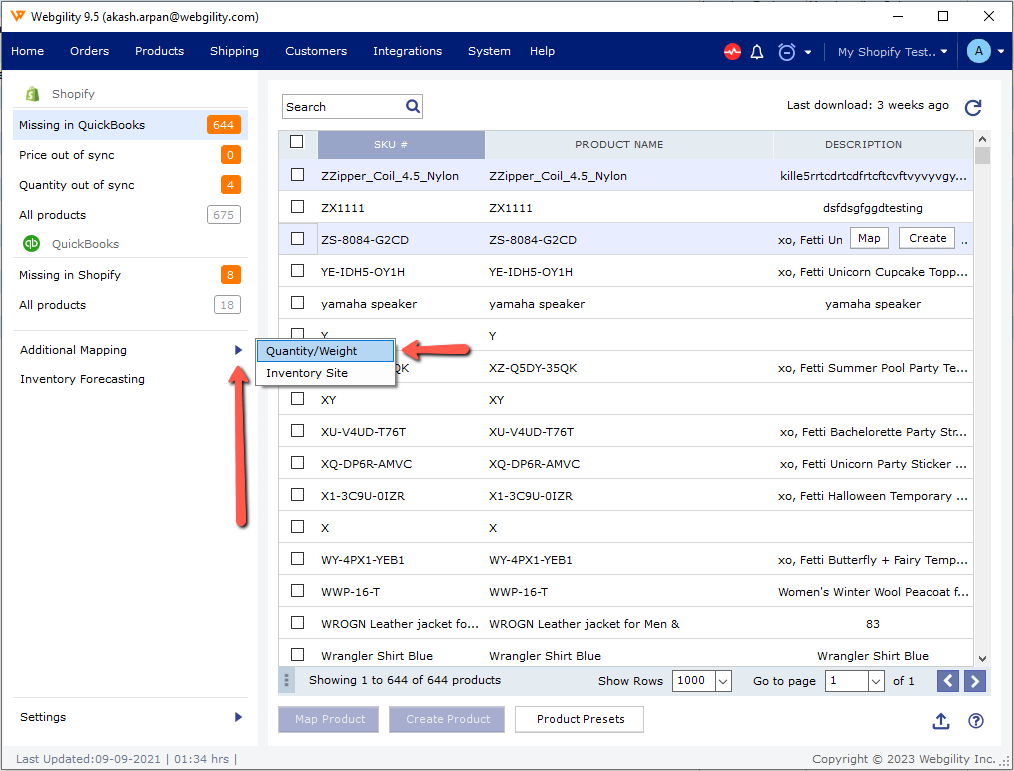This screenshot has height=771, width=1014.
Task: Select Missing in Shopify filter
Action: (130, 275)
